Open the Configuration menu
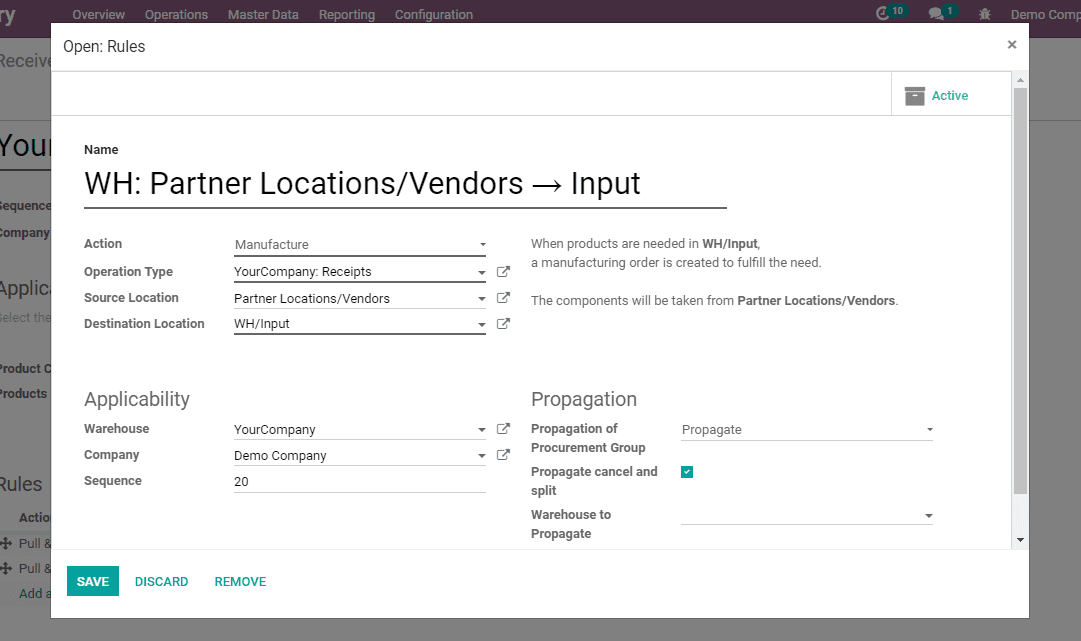Viewport: 1081px width, 641px height. click(x=434, y=14)
